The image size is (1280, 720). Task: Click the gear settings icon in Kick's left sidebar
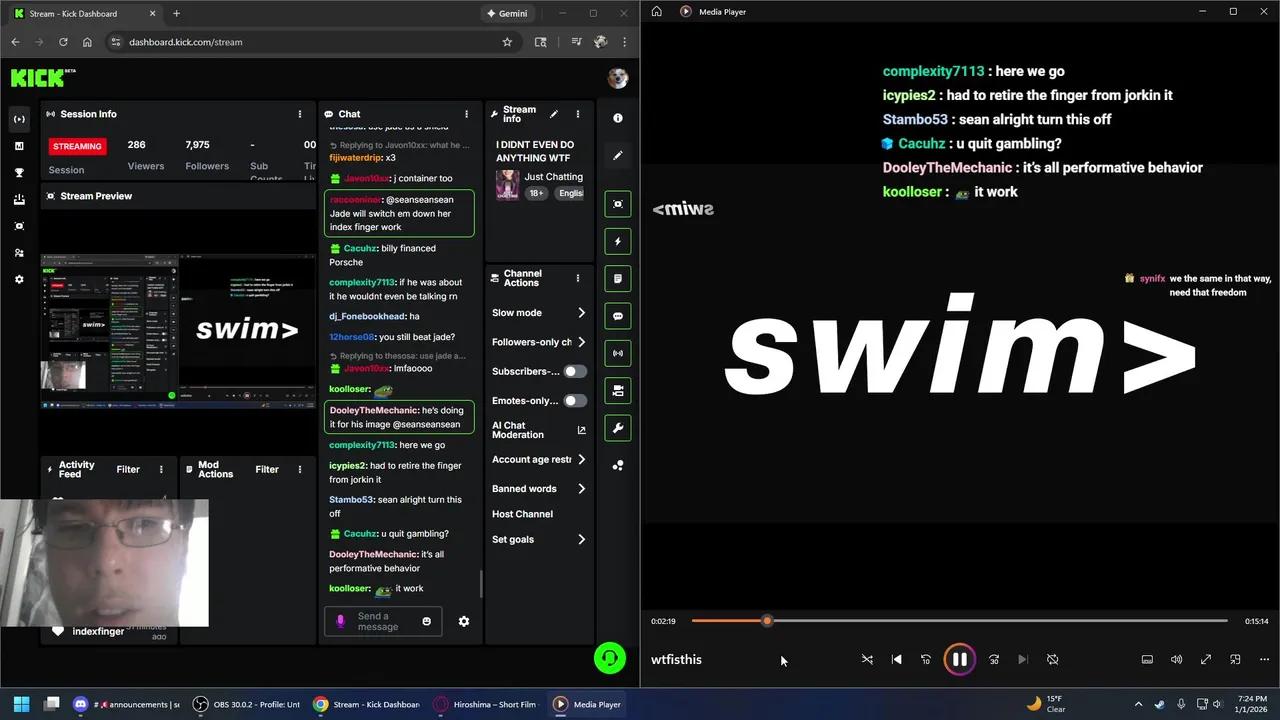pyautogui.click(x=18, y=279)
